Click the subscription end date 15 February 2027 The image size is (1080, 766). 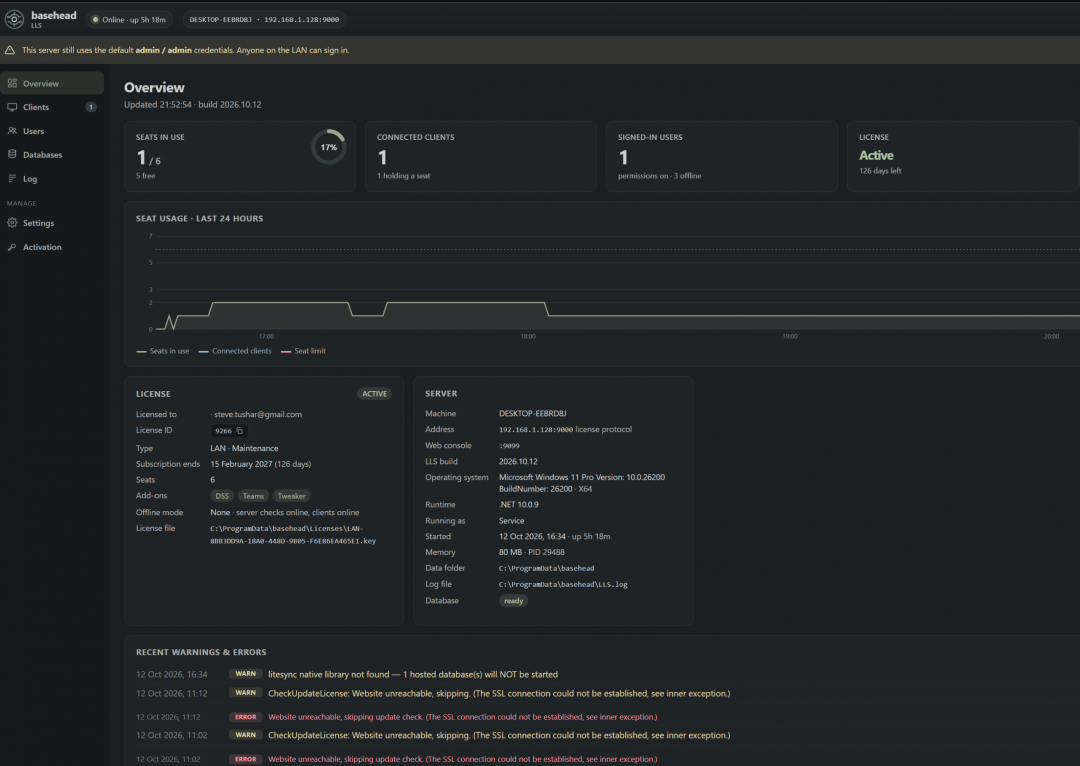[241, 464]
